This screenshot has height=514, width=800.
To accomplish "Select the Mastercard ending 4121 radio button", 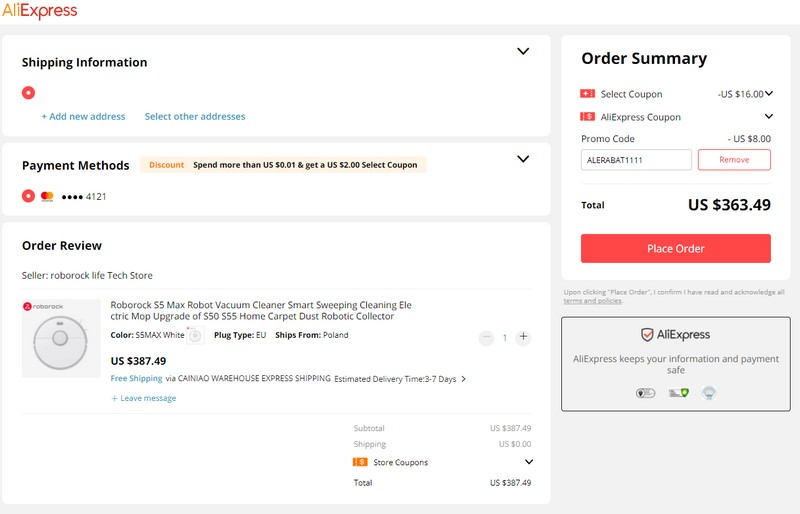I will (x=29, y=196).
